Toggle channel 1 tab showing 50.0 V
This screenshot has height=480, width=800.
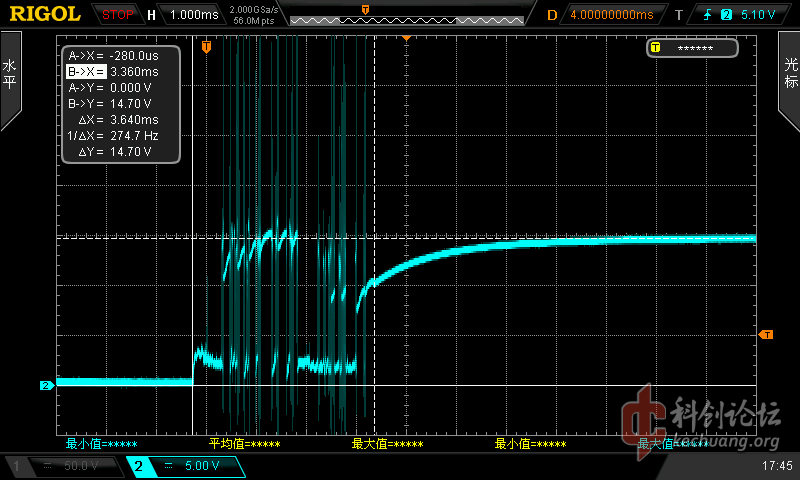tap(62, 466)
